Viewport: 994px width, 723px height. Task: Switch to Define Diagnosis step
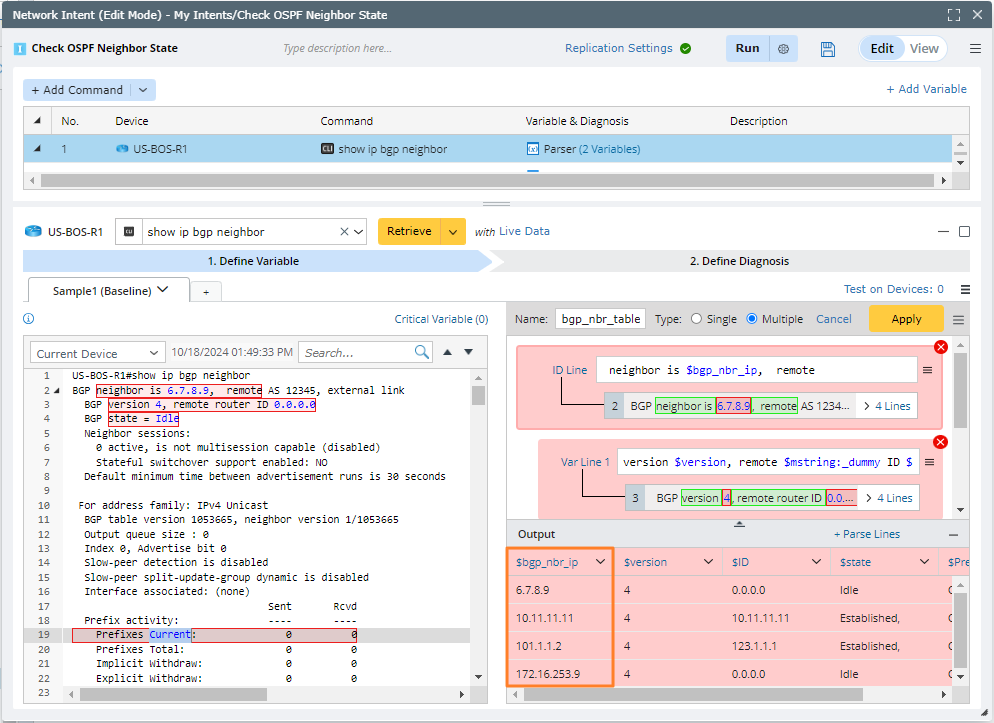tap(739, 261)
